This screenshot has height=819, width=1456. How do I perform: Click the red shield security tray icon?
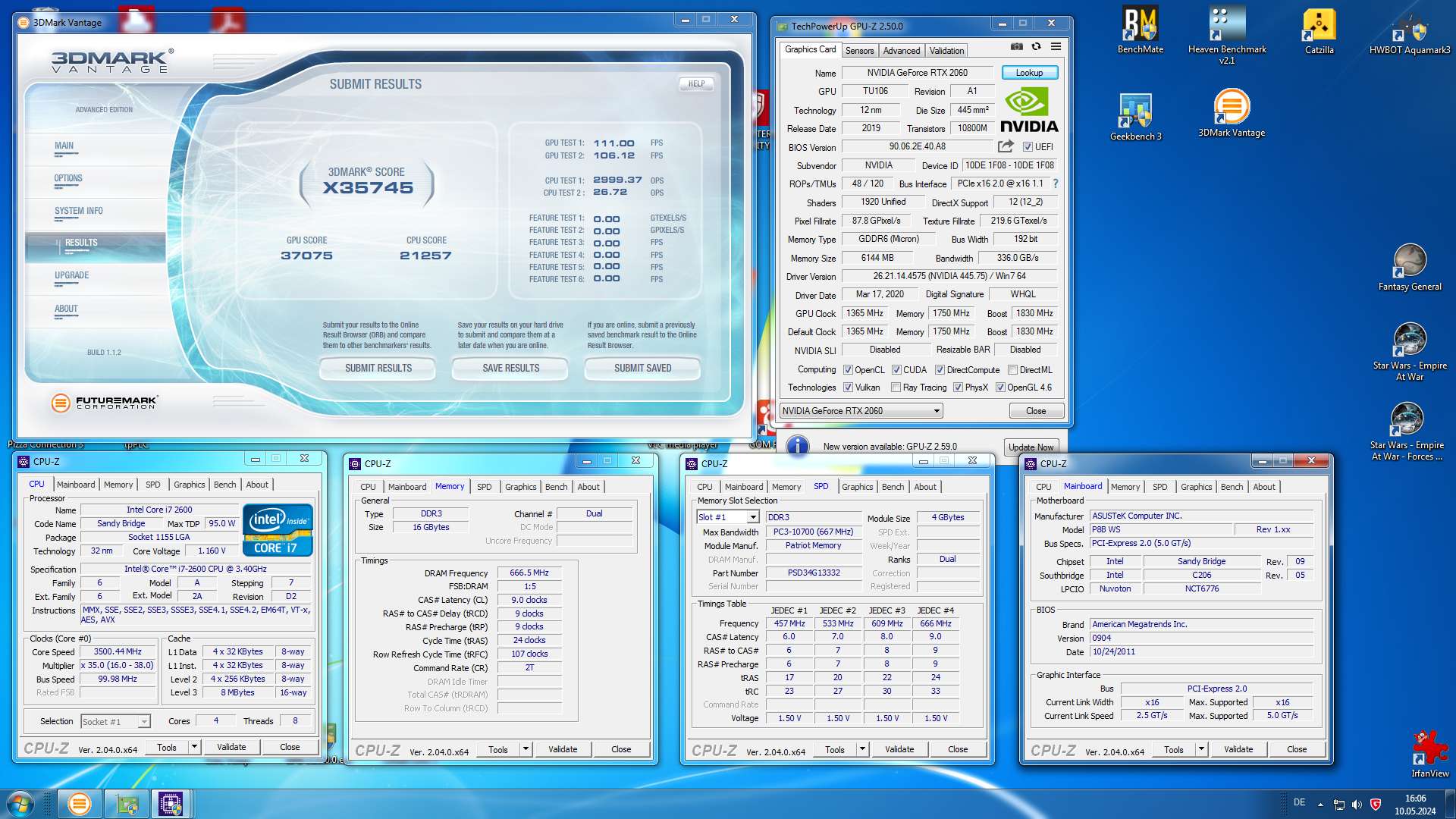point(1376,805)
